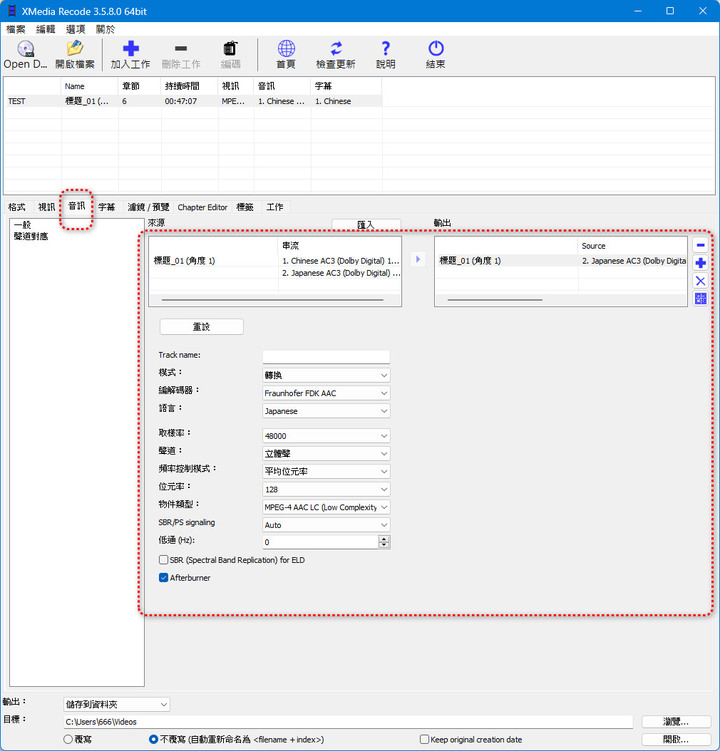Select 2. Japanese AC3 source stream
Viewport: 720px width, 751px height.
coord(340,273)
